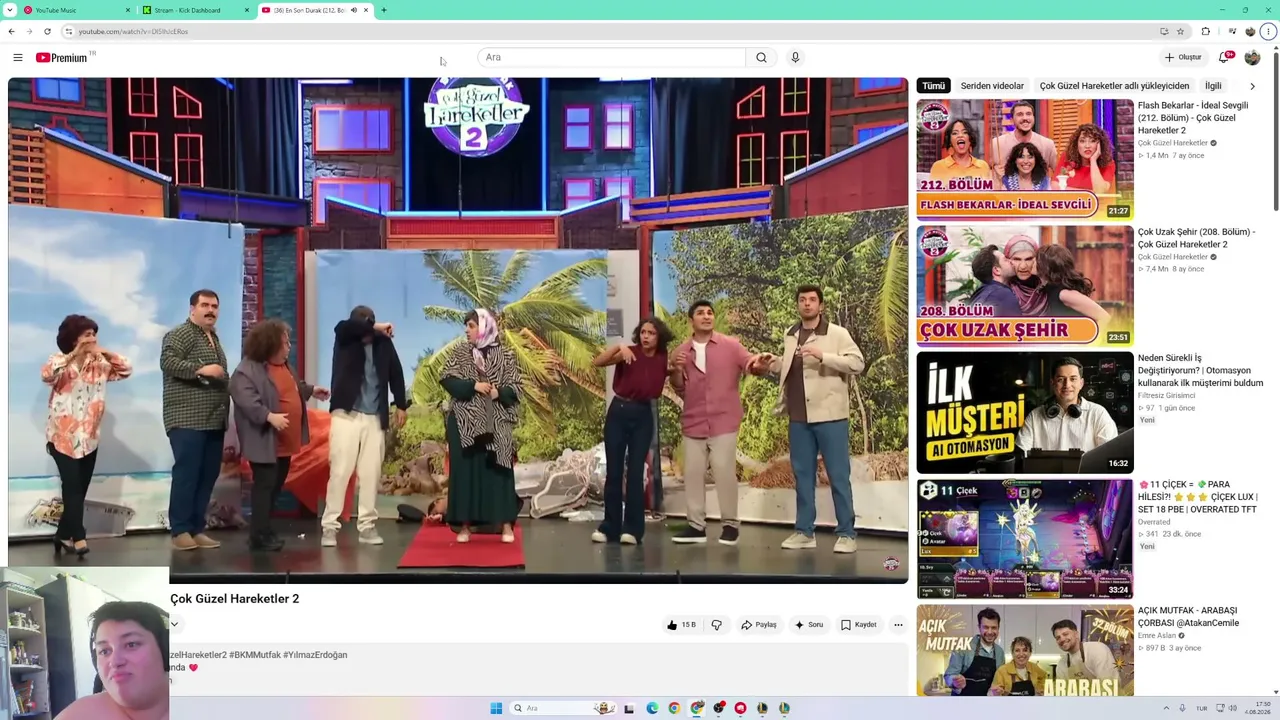Open the Chrome profile avatar
Screen dimensions: 1280x720
(1250, 31)
